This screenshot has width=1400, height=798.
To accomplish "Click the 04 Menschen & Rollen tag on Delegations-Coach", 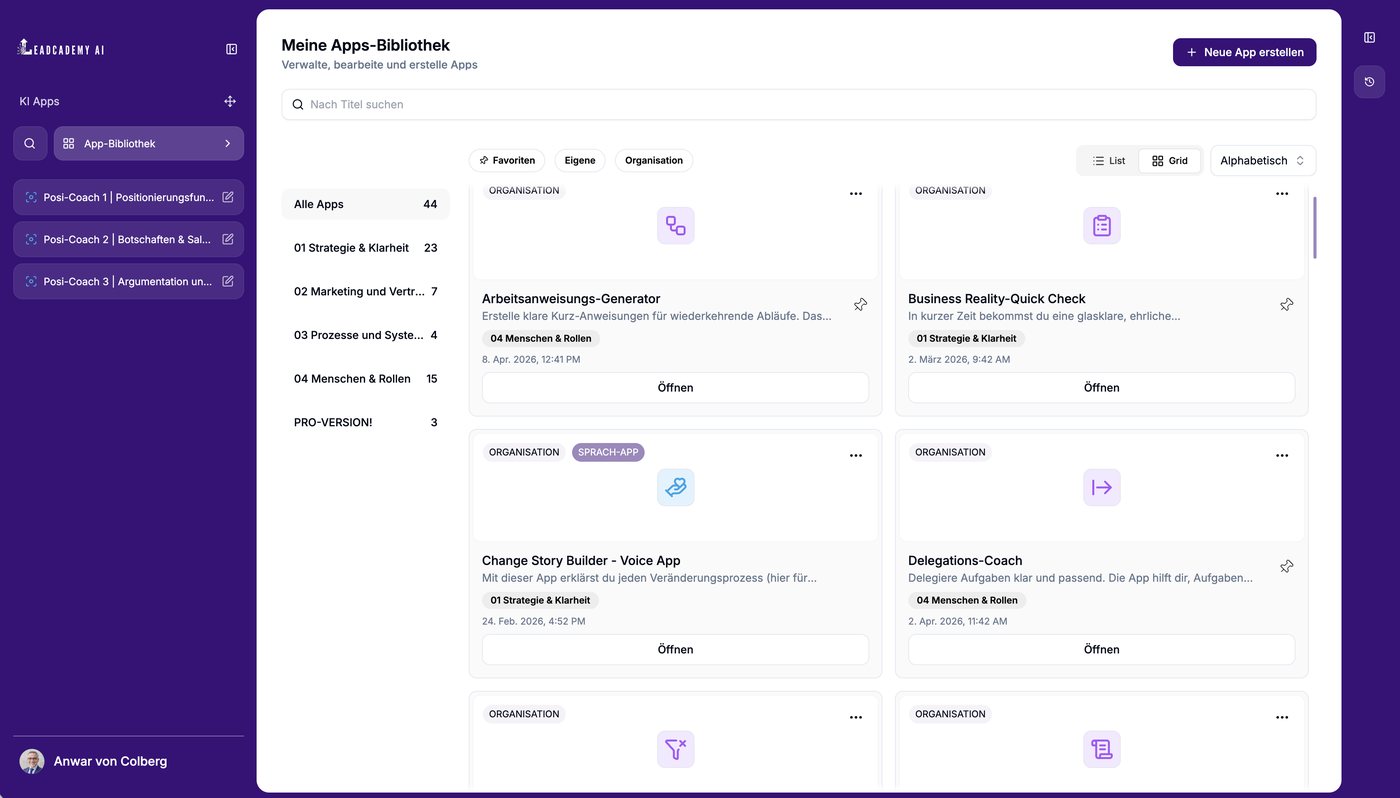I will click(x=967, y=600).
